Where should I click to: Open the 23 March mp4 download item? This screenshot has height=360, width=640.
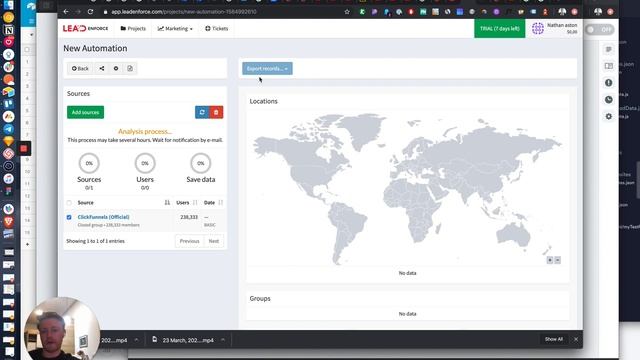tap(184, 340)
